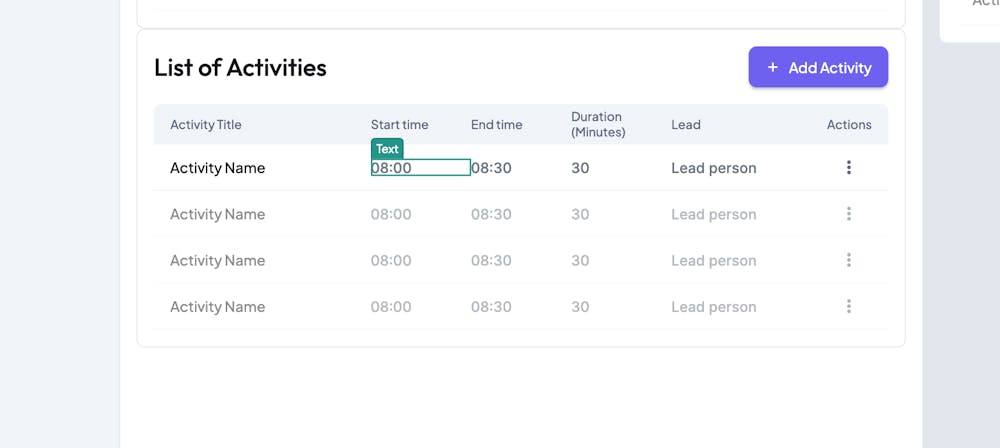The height and width of the screenshot is (448, 1000).
Task: Click the Add Activity button
Action: [x=818, y=67]
